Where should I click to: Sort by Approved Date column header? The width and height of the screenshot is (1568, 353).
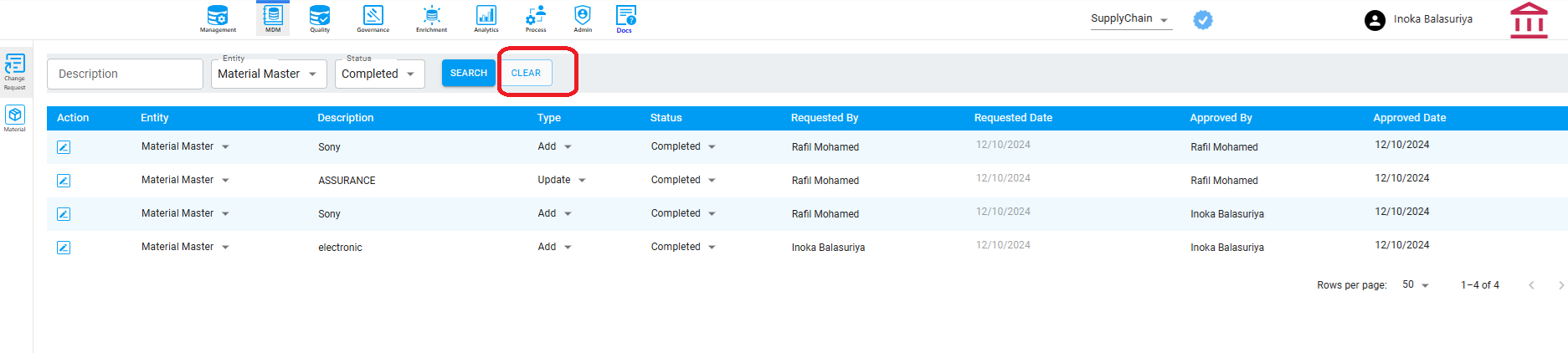tap(1410, 118)
